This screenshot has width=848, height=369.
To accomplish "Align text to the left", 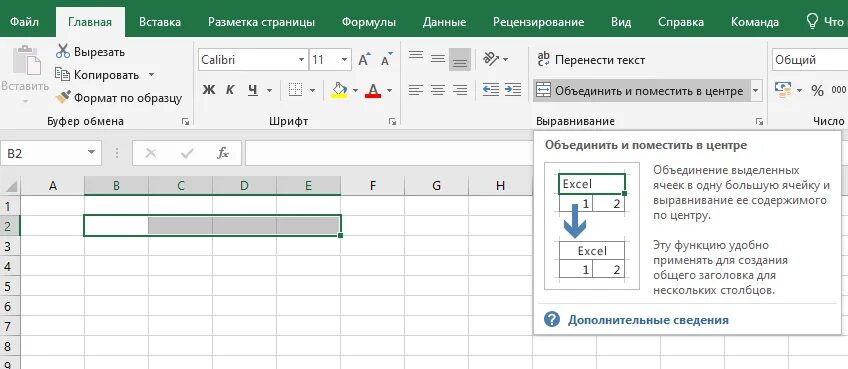I will [x=416, y=90].
